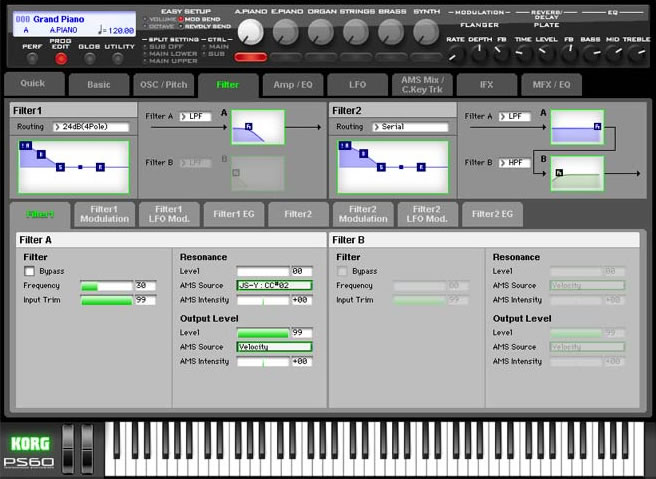
Task: Adjust the EQ MID knob
Action: pos(614,54)
